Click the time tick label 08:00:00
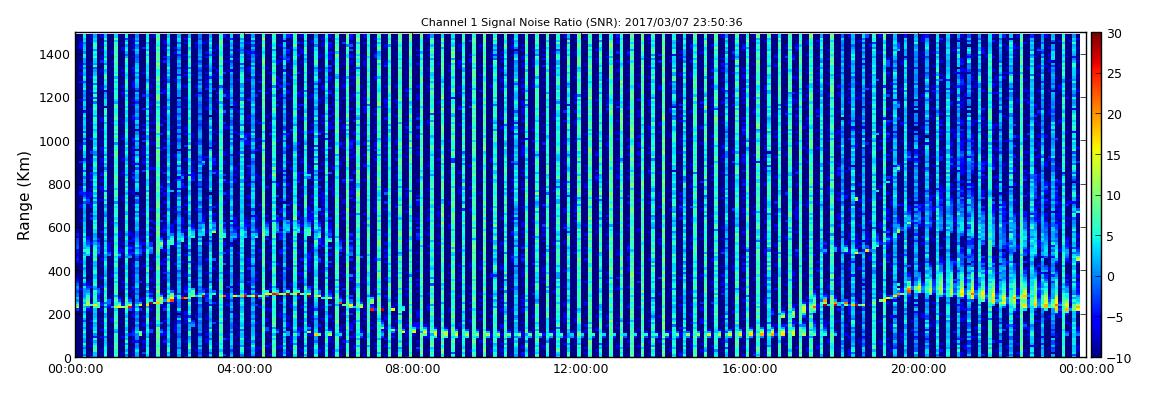The image size is (1150, 407). coord(412,370)
